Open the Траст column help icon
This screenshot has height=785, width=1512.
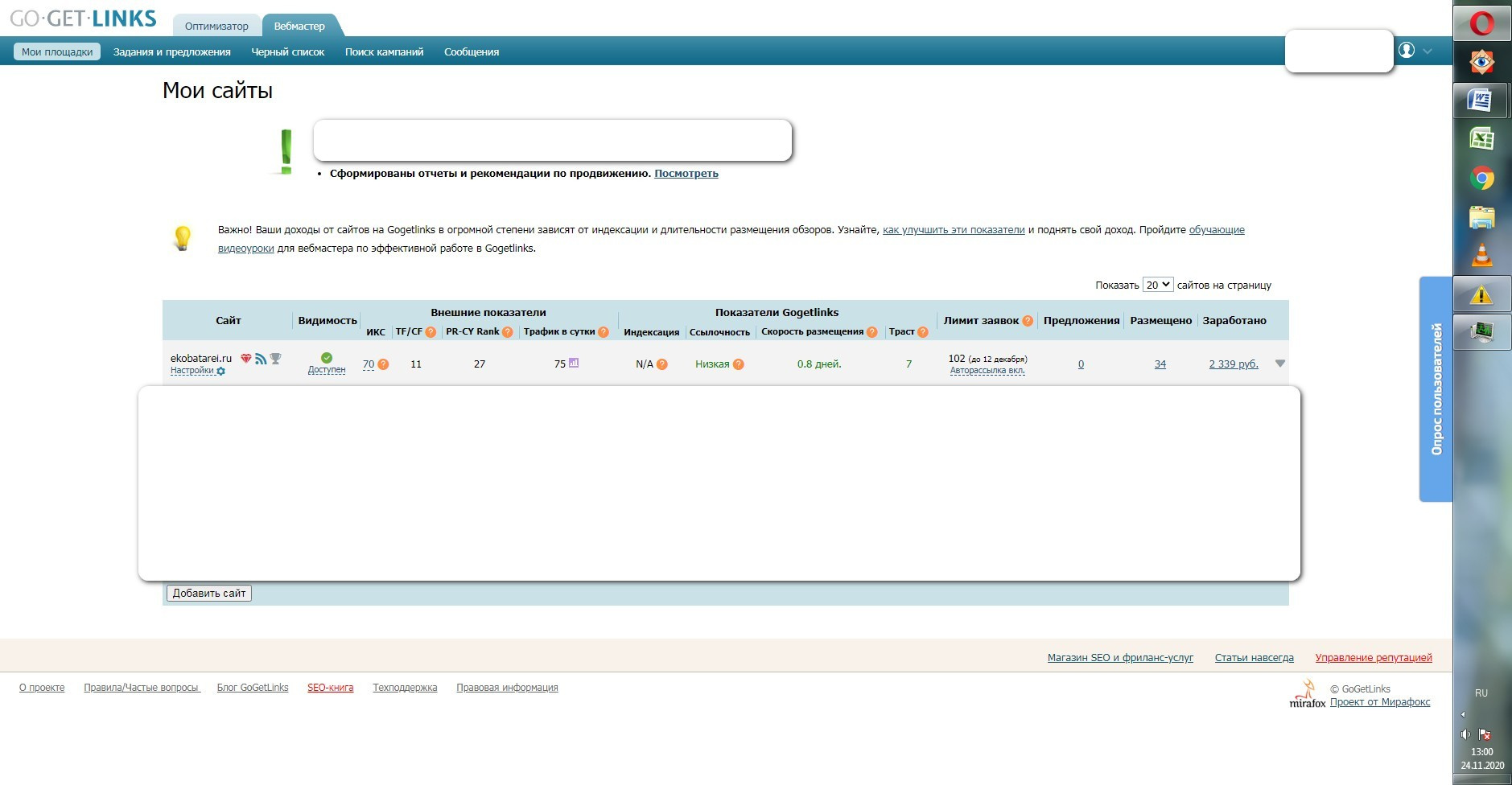click(x=923, y=332)
